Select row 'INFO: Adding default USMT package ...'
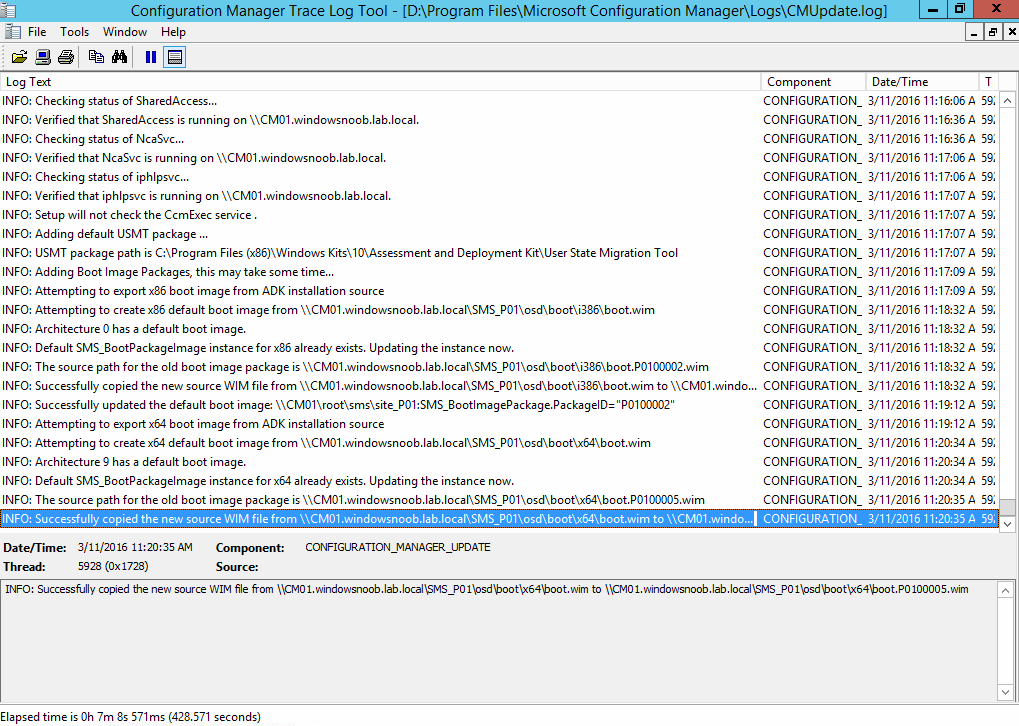1019x726 pixels. click(499, 234)
